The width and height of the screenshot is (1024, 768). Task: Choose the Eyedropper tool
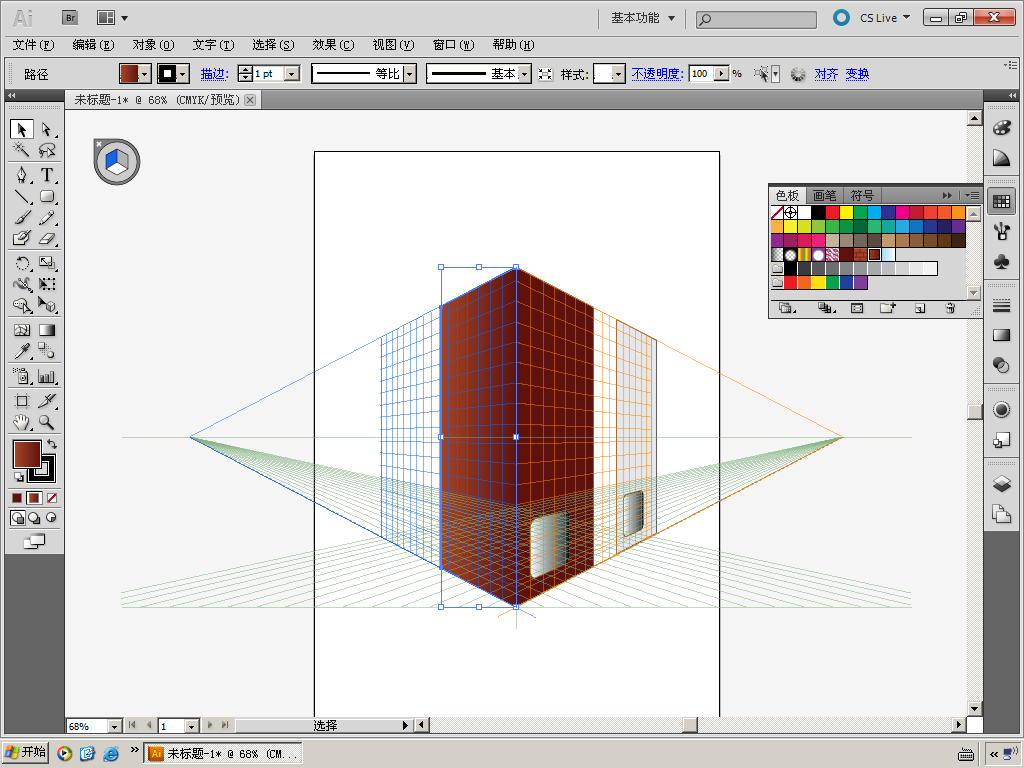21,351
